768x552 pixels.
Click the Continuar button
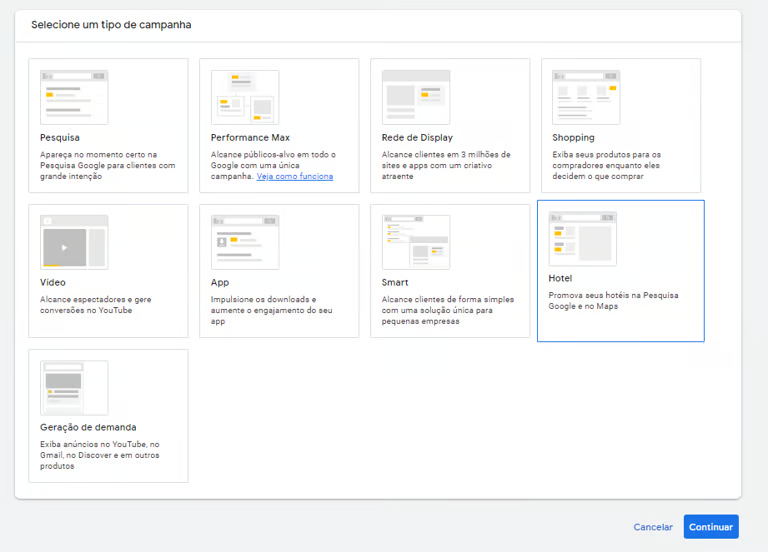pyautogui.click(x=711, y=527)
